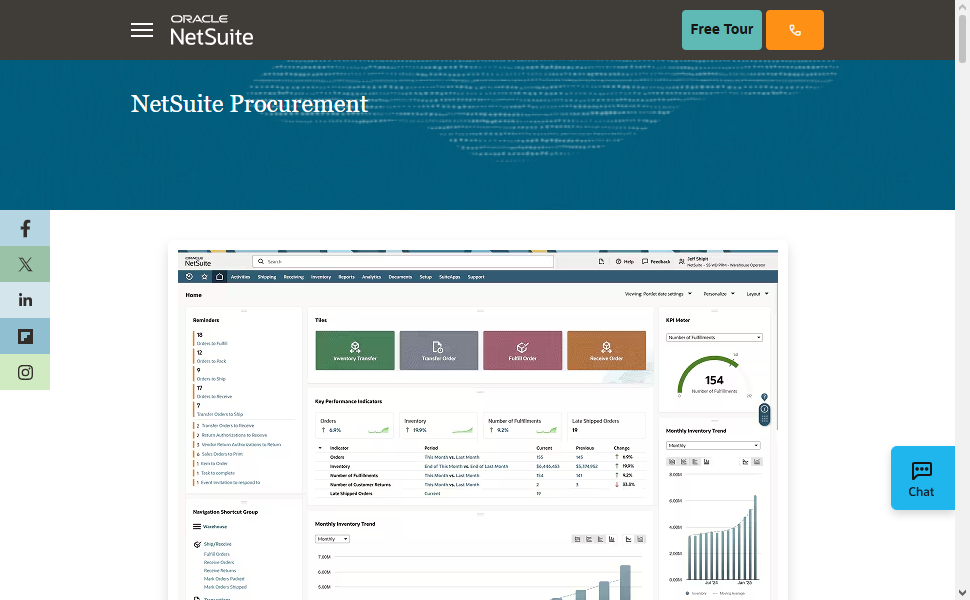Viewport: 970px width, 600px height.
Task: Open the hamburger navigation menu
Action: click(x=142, y=30)
